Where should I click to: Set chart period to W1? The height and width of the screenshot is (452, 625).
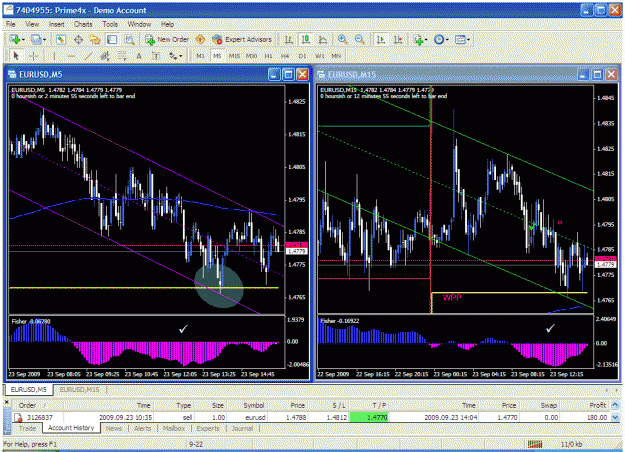point(319,56)
